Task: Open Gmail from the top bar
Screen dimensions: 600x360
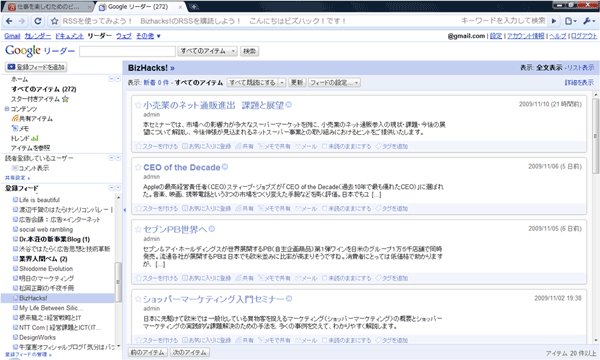Action: pos(12,36)
